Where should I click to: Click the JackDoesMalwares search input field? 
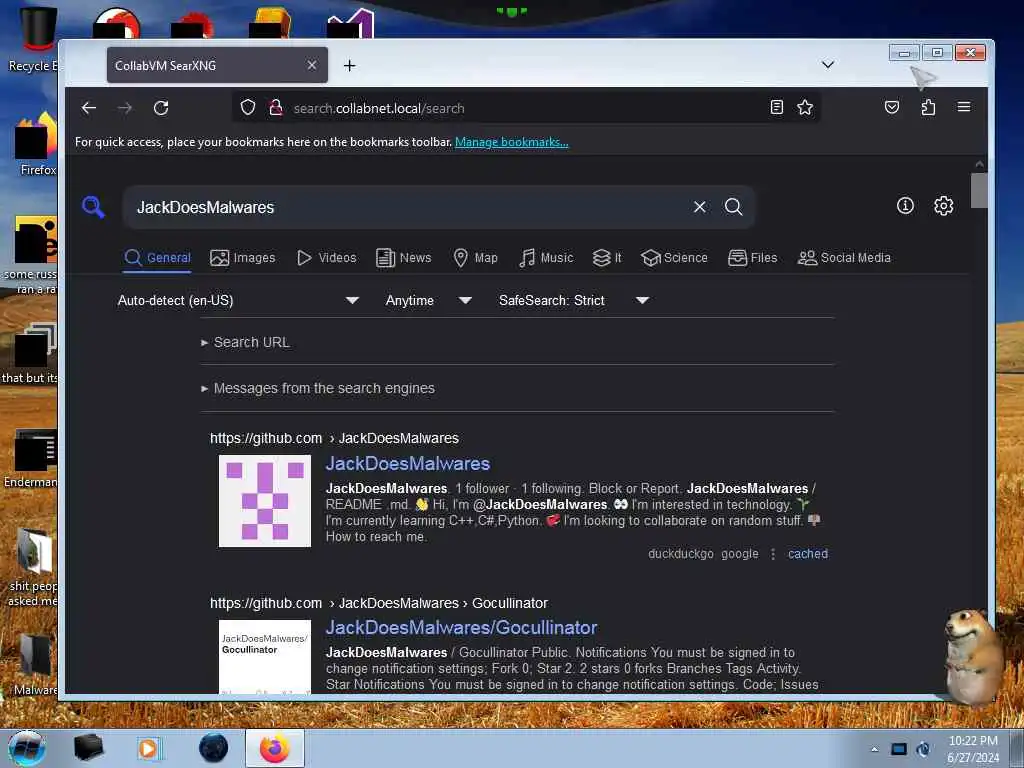408,207
